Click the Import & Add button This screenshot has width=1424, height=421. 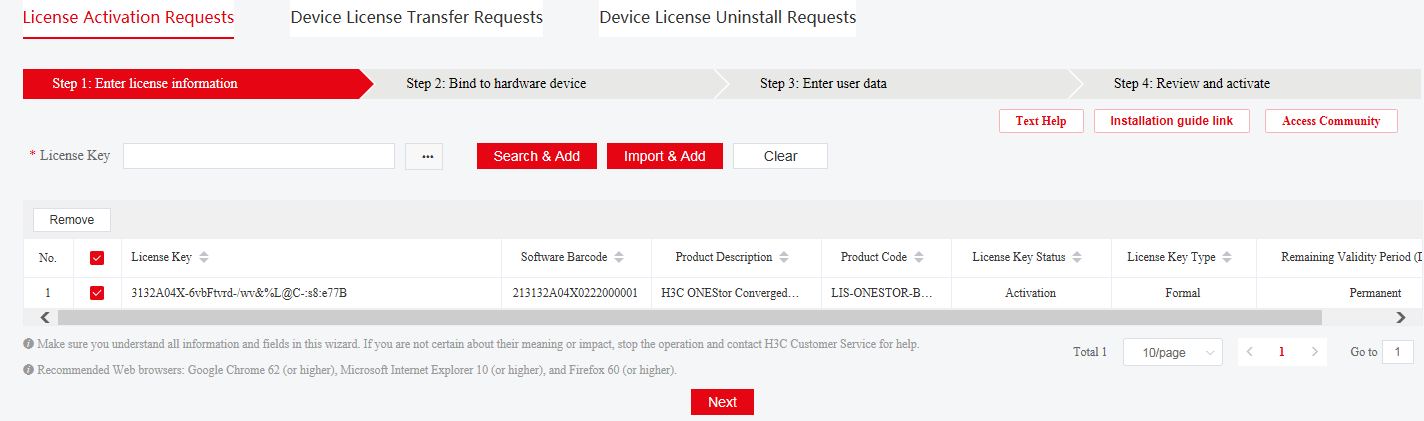(x=665, y=156)
